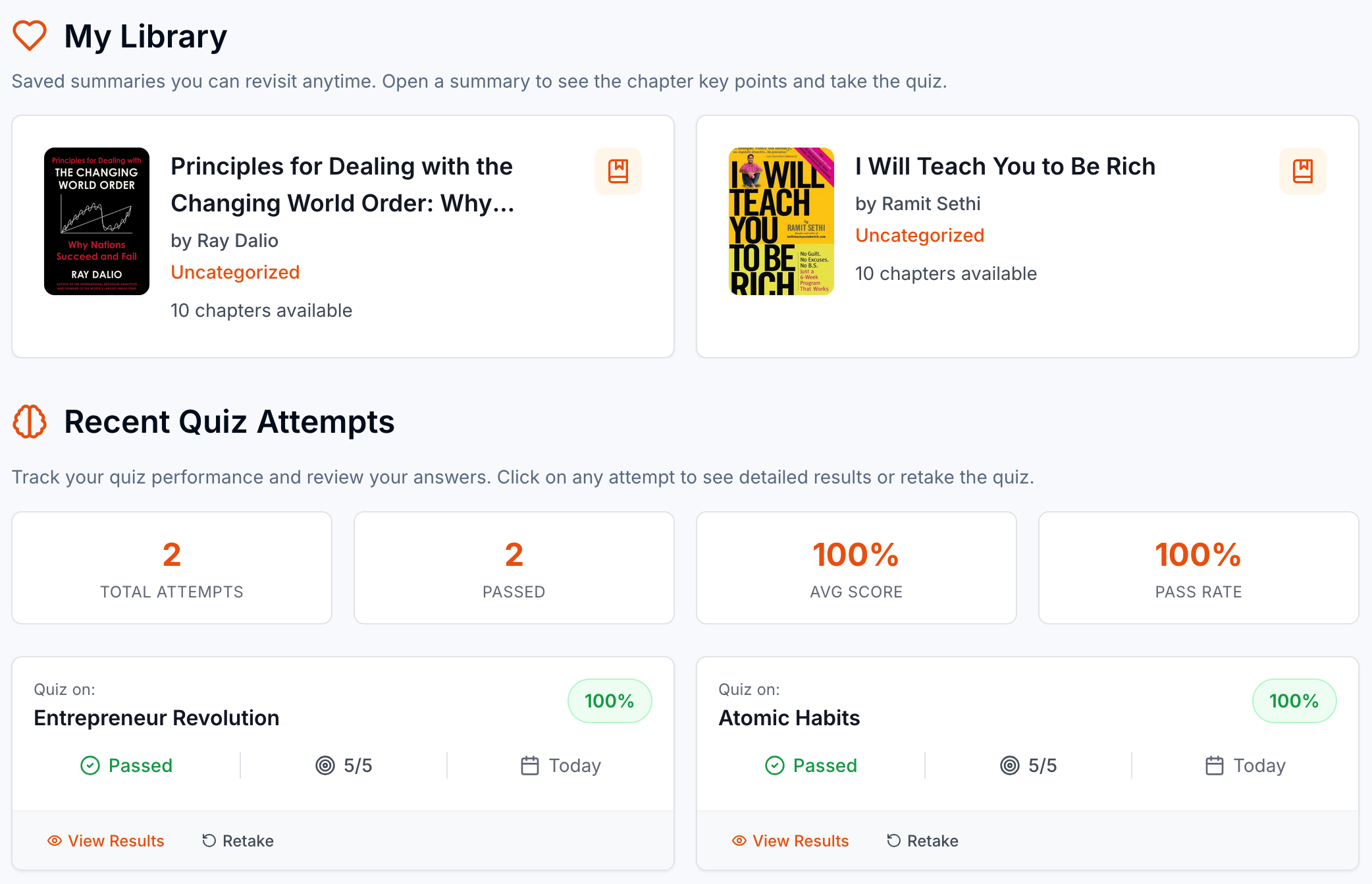Click Uncategorized tag under Ray Dalio

click(235, 272)
